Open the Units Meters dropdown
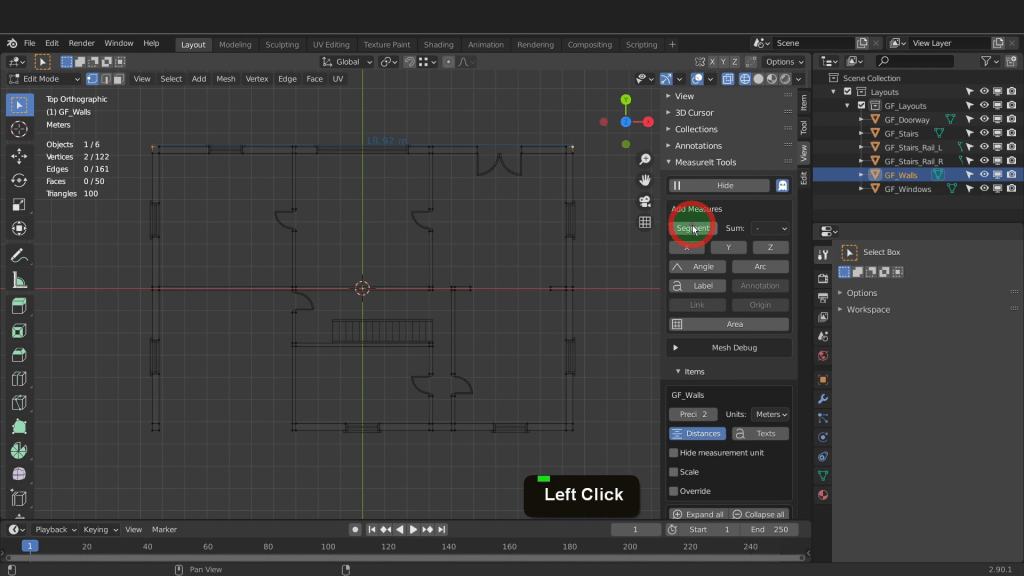The width and height of the screenshot is (1024, 576). [770, 414]
